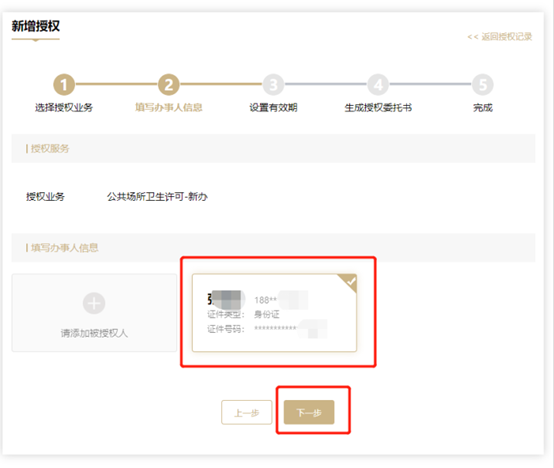The height and width of the screenshot is (468, 554).
Task: Select the 设置有效期 step label
Action: [x=273, y=107]
